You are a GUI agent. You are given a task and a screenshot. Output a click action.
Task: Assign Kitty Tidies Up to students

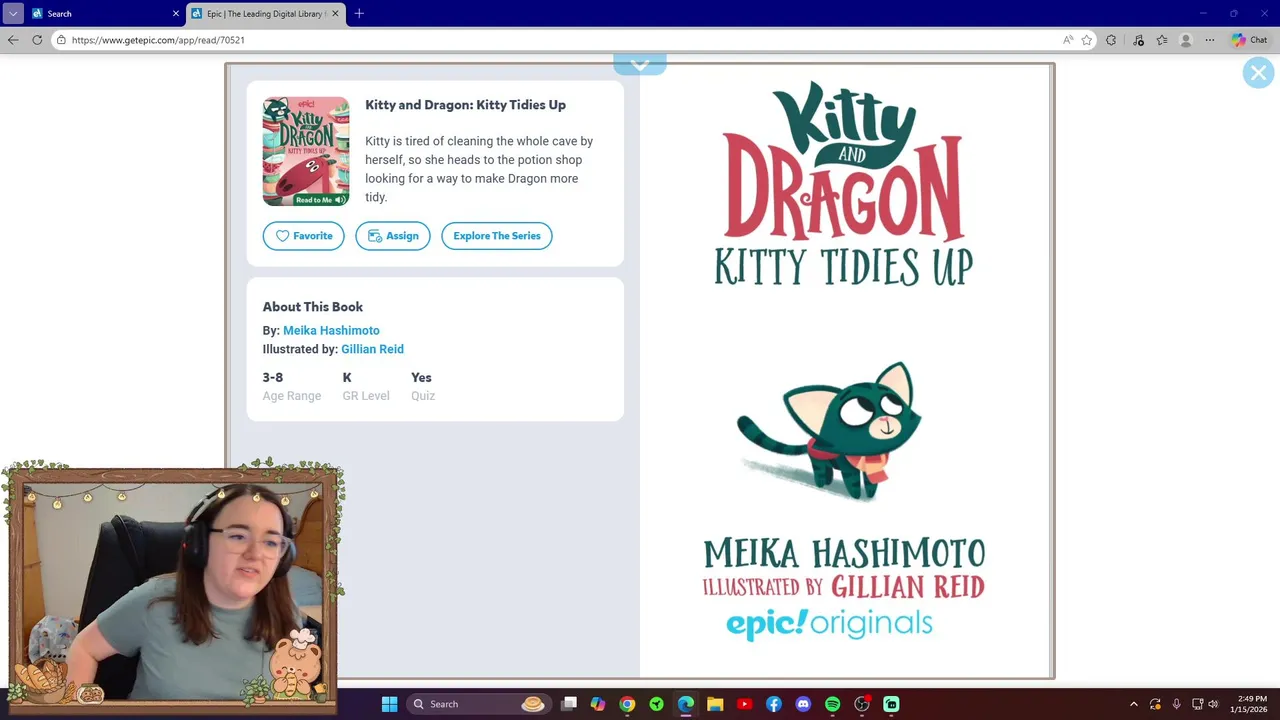tap(393, 236)
